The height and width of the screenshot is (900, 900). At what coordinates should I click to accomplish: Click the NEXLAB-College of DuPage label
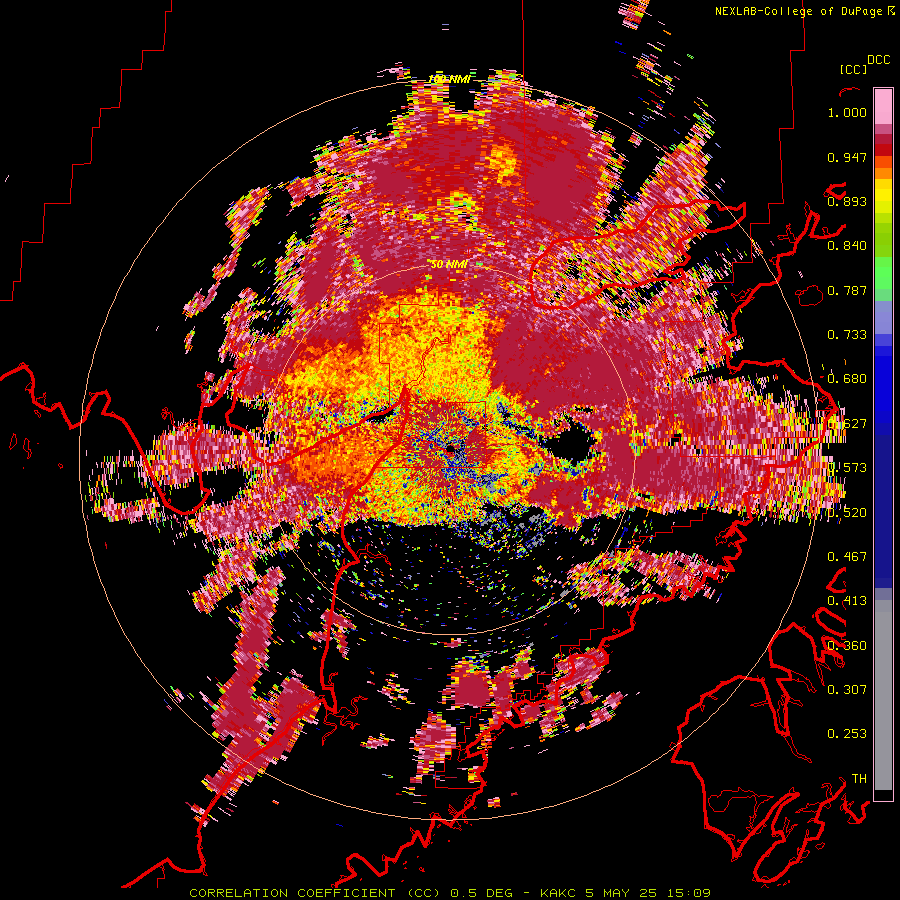[798, 11]
